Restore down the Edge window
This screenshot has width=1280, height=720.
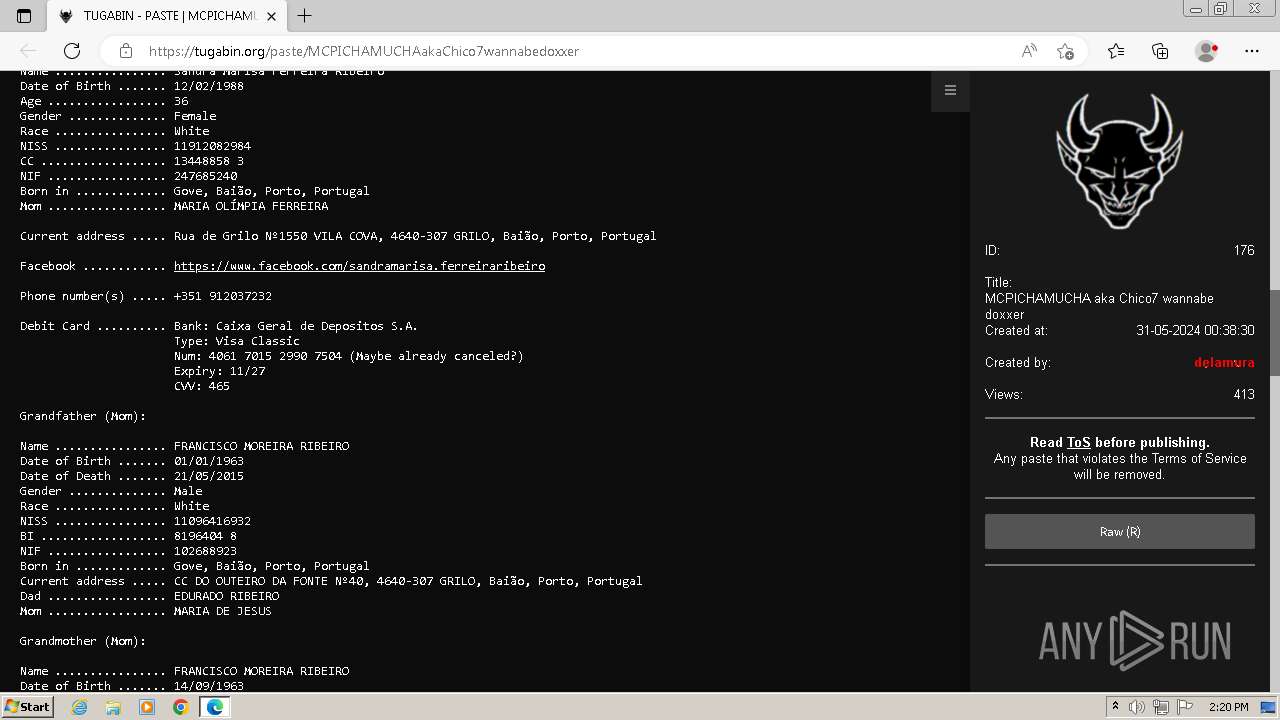click(x=1221, y=9)
